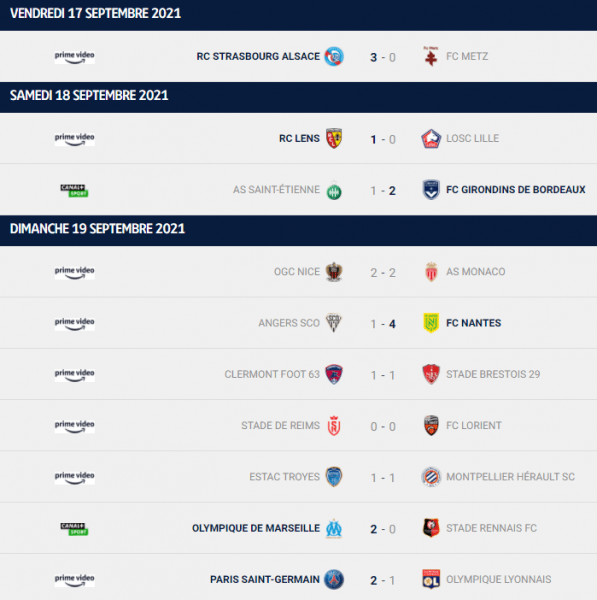Click the Canal+ Sport logo for Saint-Étienne match
This screenshot has height=600, width=597.
tap(74, 190)
